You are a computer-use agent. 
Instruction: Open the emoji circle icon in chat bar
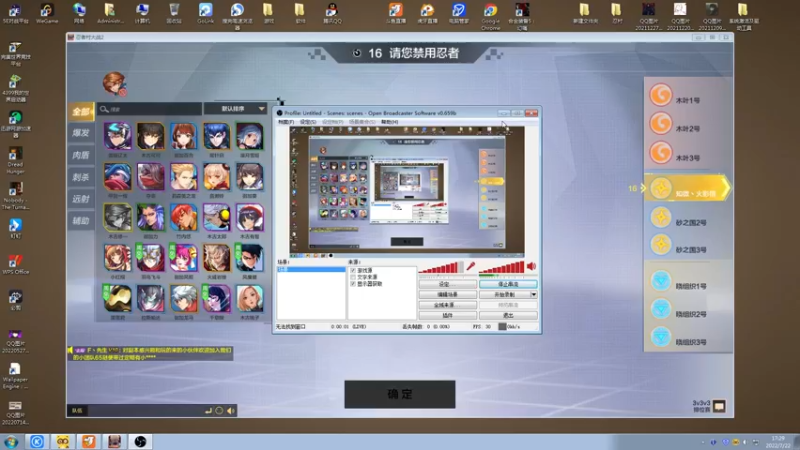pyautogui.click(x=219, y=411)
